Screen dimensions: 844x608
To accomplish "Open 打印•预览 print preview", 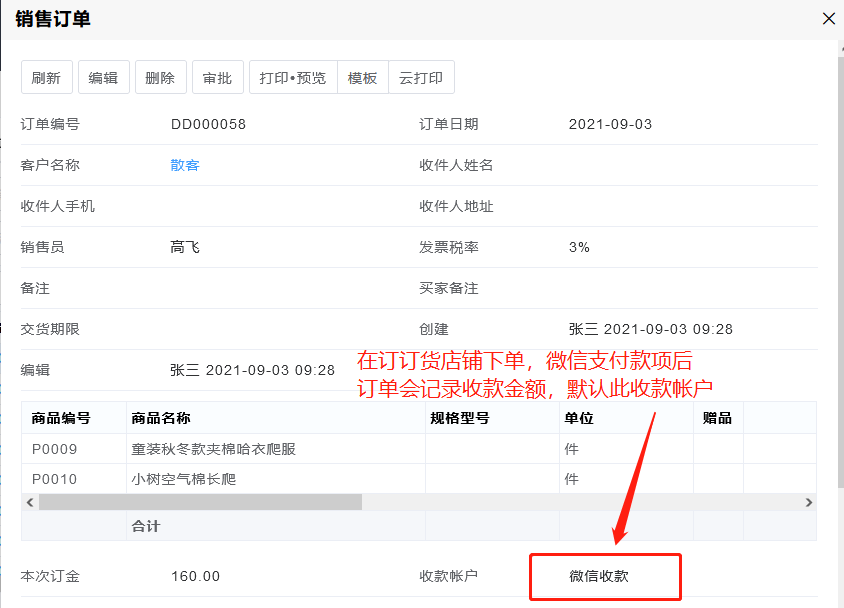I will (292, 78).
